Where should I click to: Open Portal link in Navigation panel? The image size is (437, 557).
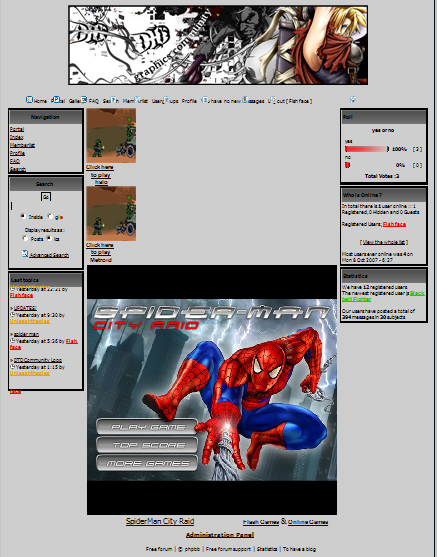(17, 129)
